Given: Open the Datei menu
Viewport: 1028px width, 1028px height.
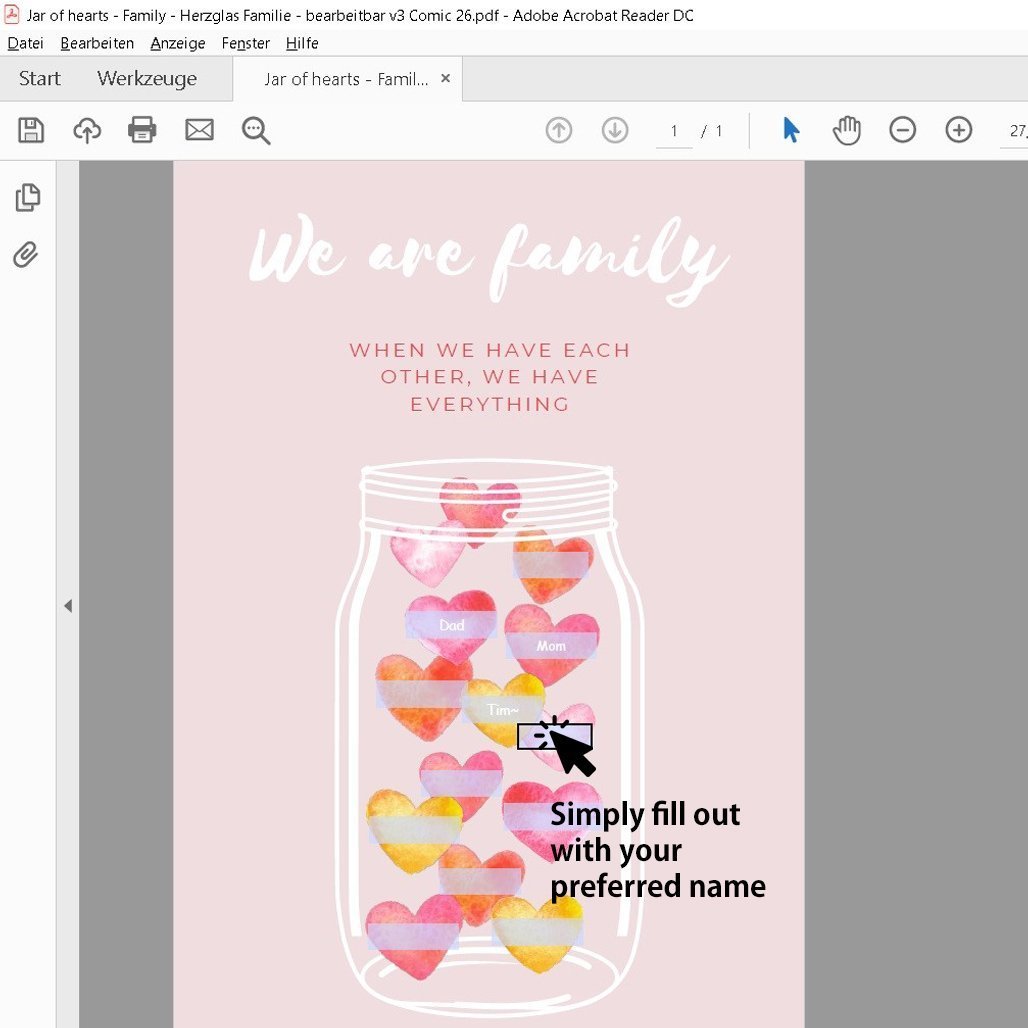Looking at the screenshot, I should pos(26,43).
